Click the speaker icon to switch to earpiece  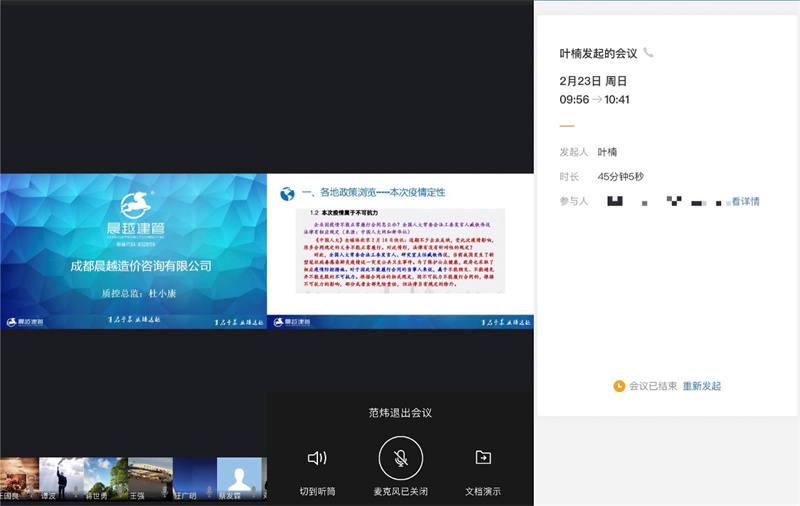point(317,458)
